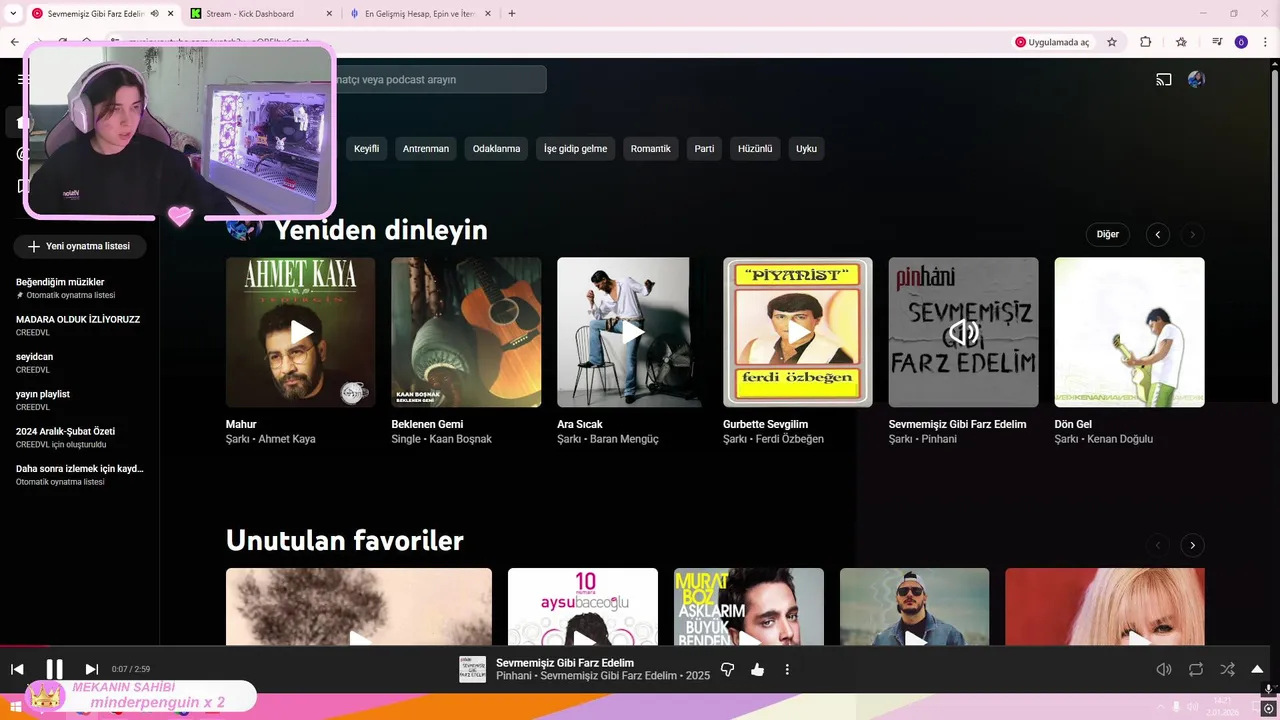Seek using the song progress bar
Screen dimensions: 1280x720
(640, 646)
